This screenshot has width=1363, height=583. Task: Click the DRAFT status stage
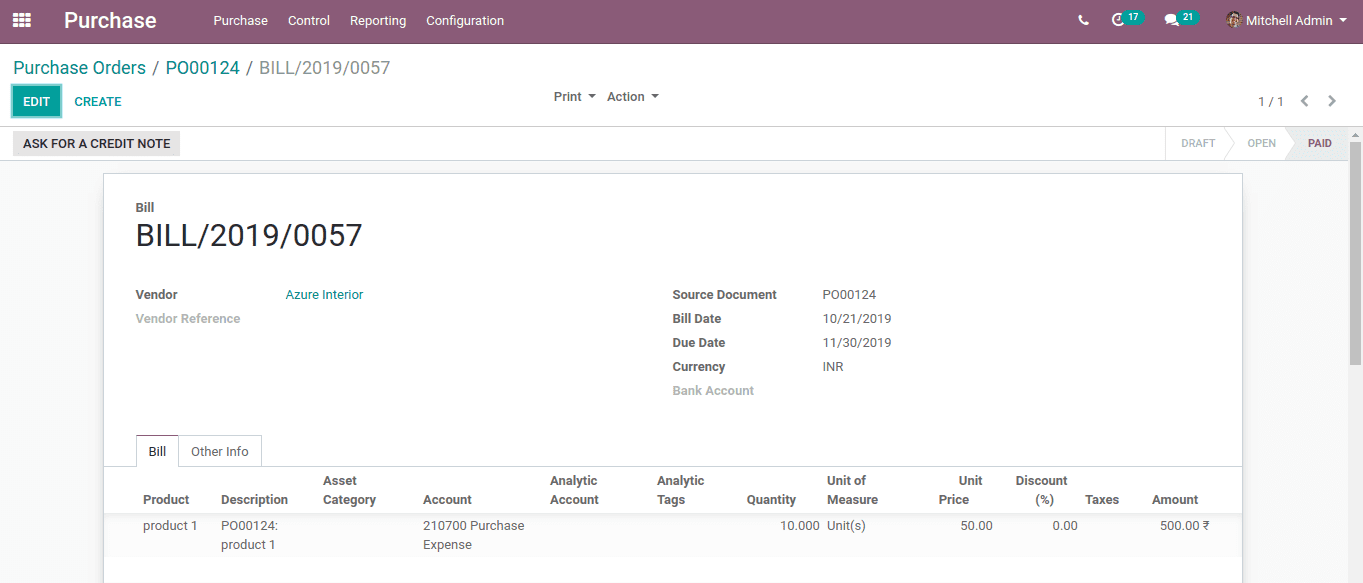click(1198, 144)
